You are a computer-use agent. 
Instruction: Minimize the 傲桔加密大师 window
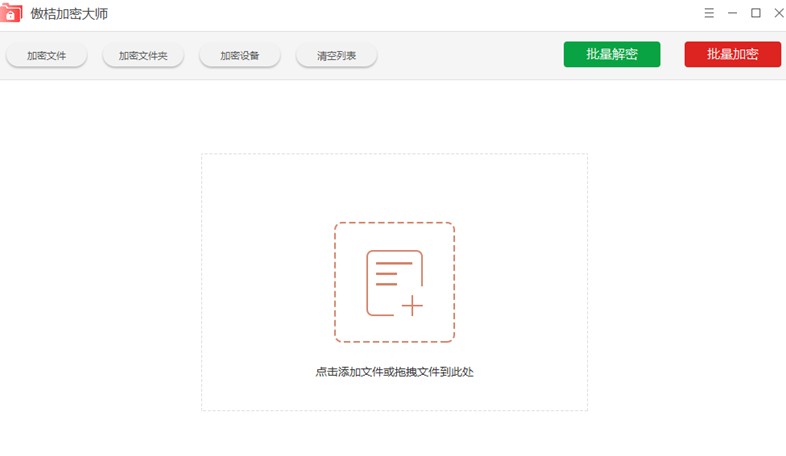(732, 13)
